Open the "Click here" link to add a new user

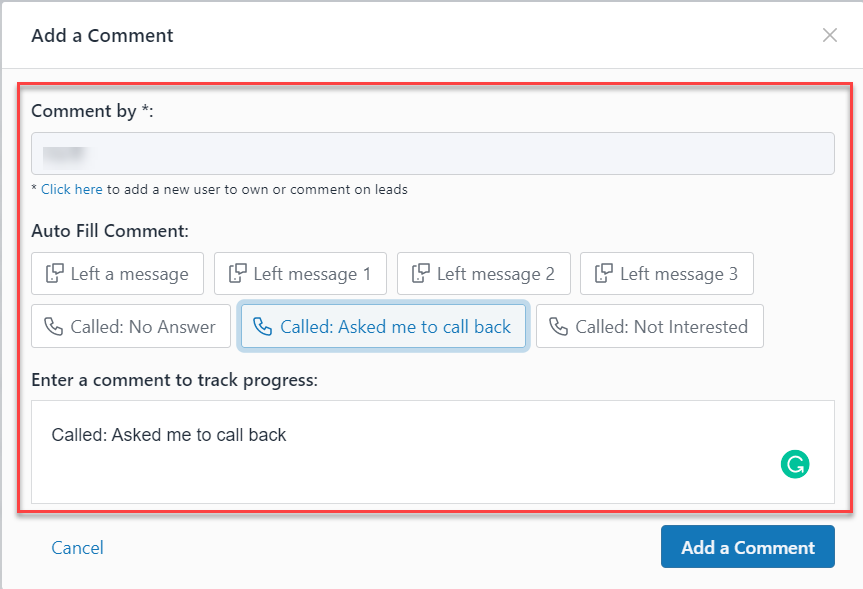[x=71, y=189]
